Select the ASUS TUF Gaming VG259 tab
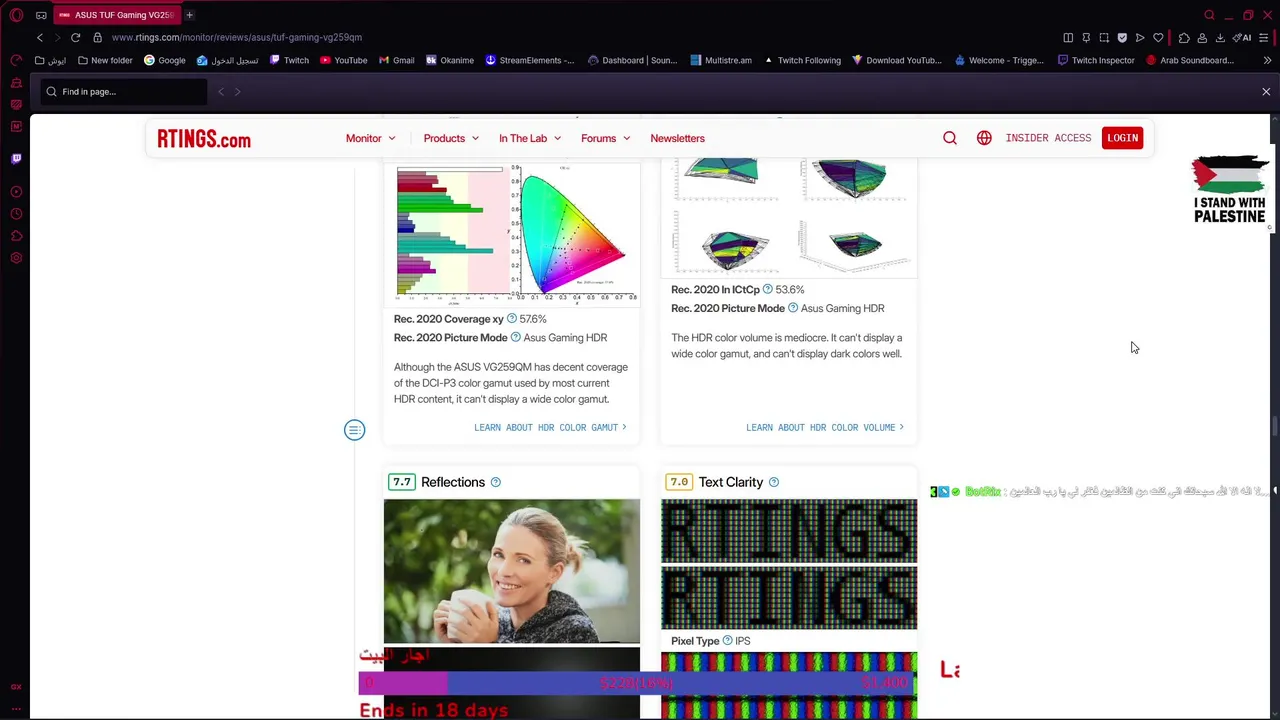This screenshot has width=1280, height=720. click(x=116, y=15)
